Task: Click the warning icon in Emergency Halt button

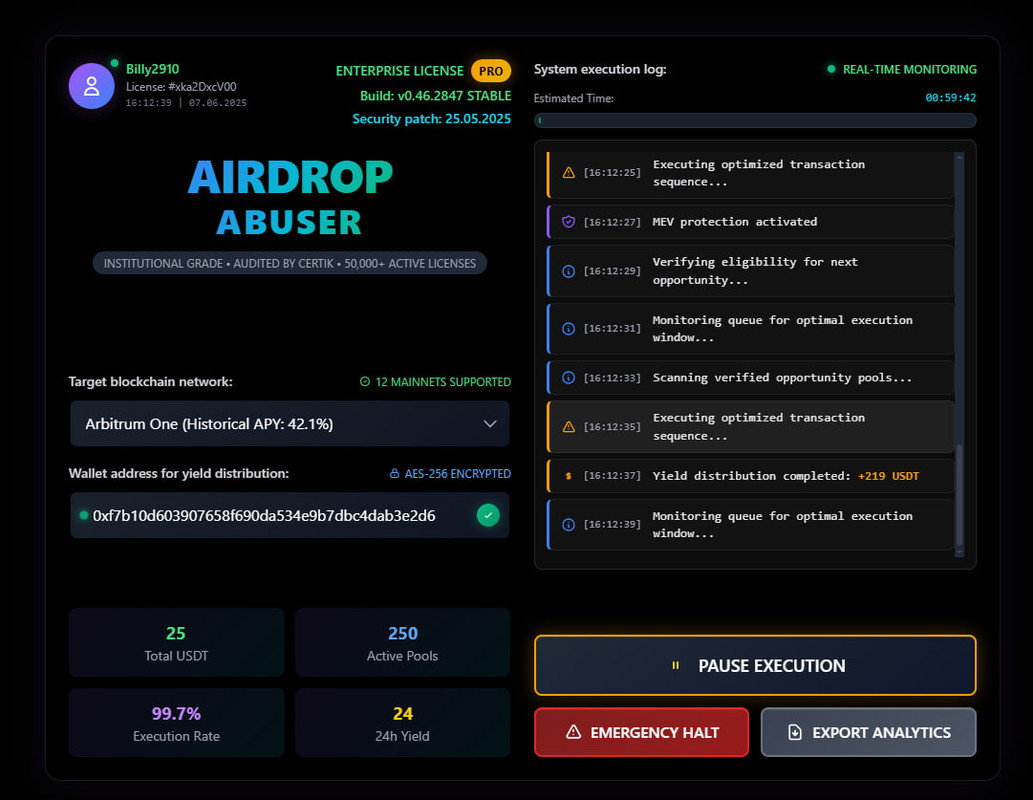Action: click(574, 732)
